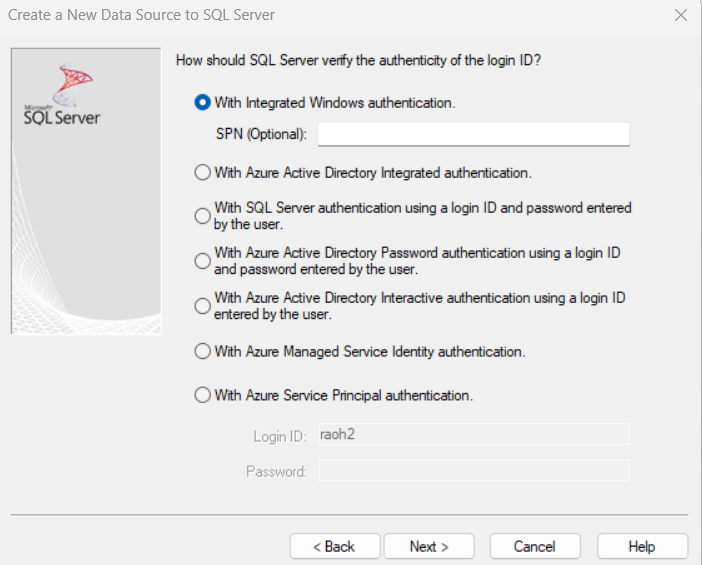
Task: Cancel the data source wizard
Action: 535,546
